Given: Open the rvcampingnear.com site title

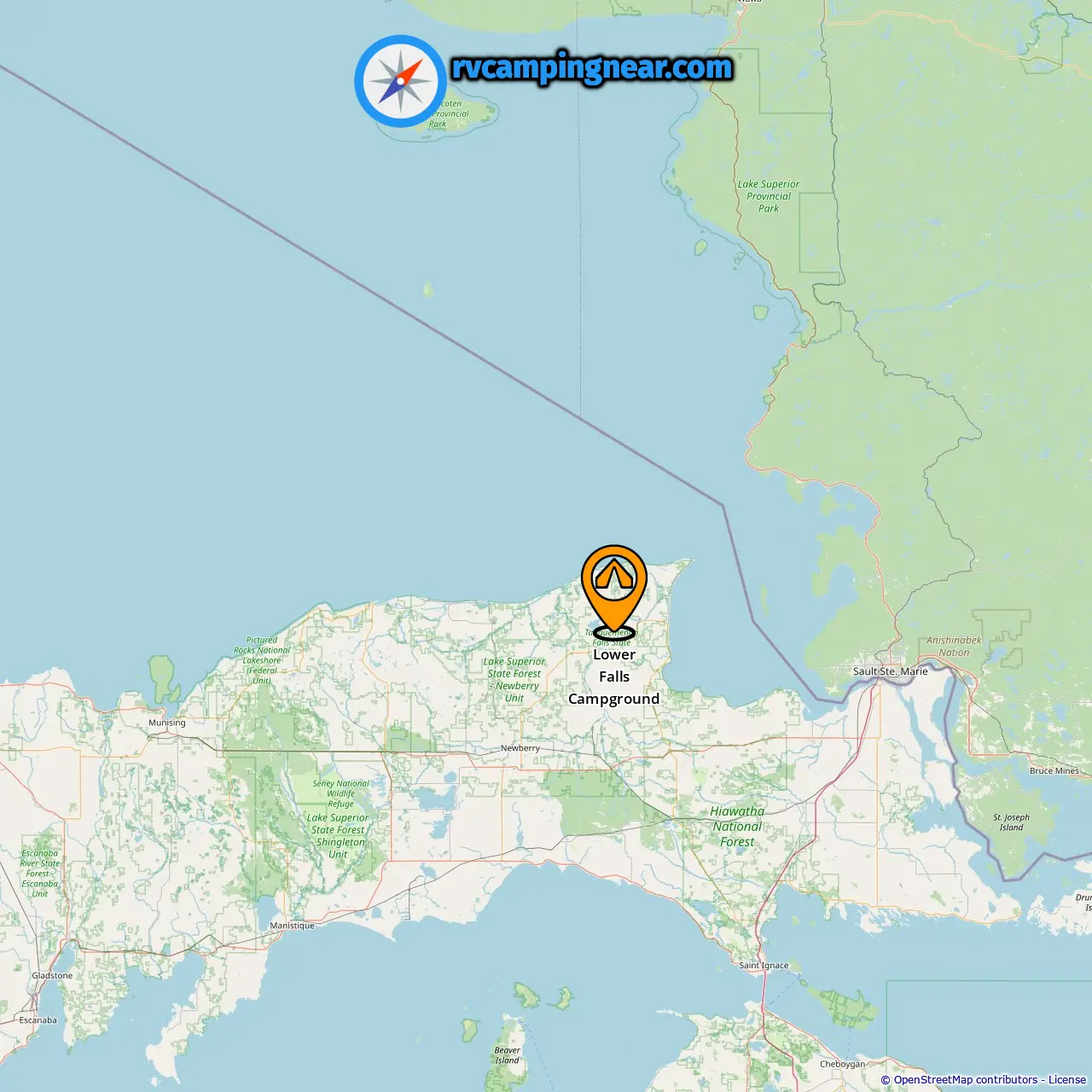Looking at the screenshot, I should pos(592,68).
